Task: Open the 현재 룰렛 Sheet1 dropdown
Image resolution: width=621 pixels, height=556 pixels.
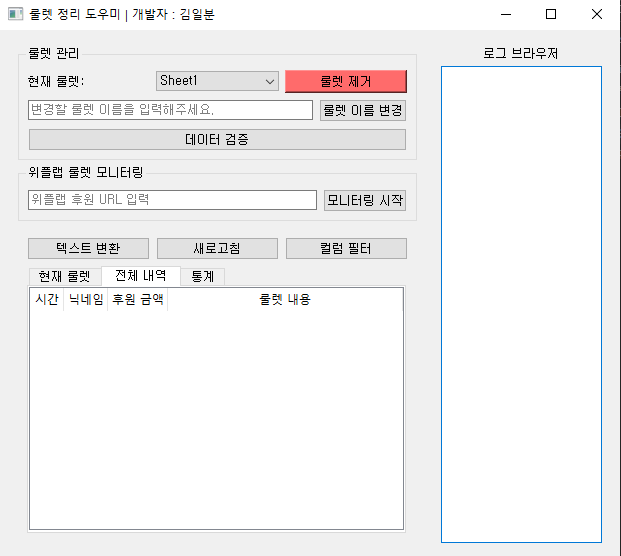Action: 217,81
